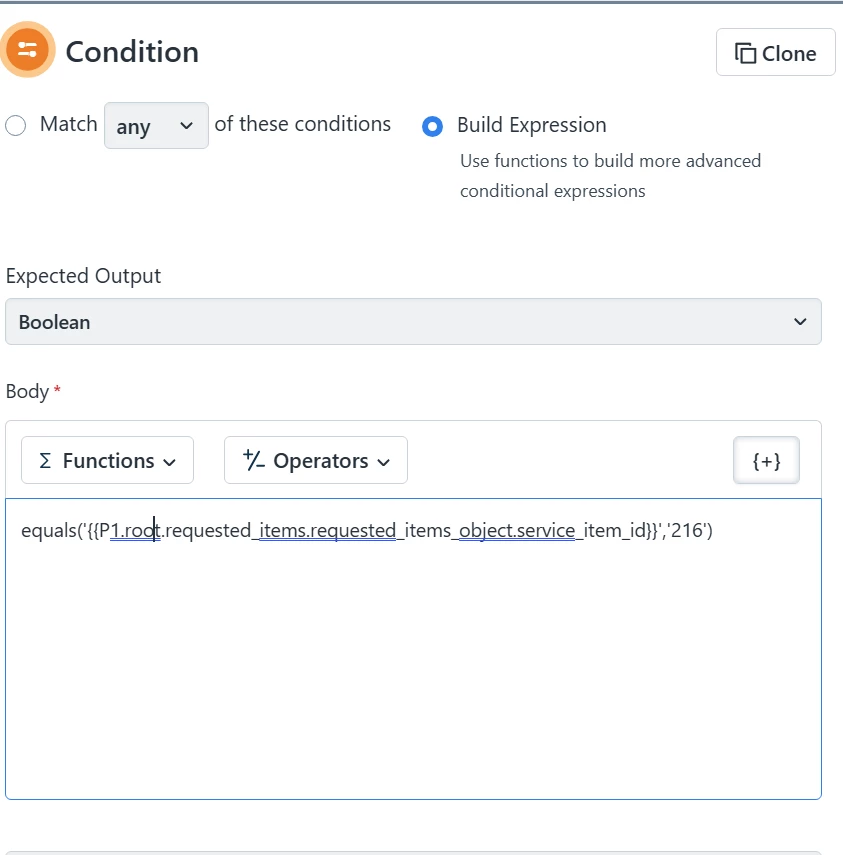This screenshot has width=843, height=855.
Task: Select the Build Expression radio button
Action: tap(432, 127)
